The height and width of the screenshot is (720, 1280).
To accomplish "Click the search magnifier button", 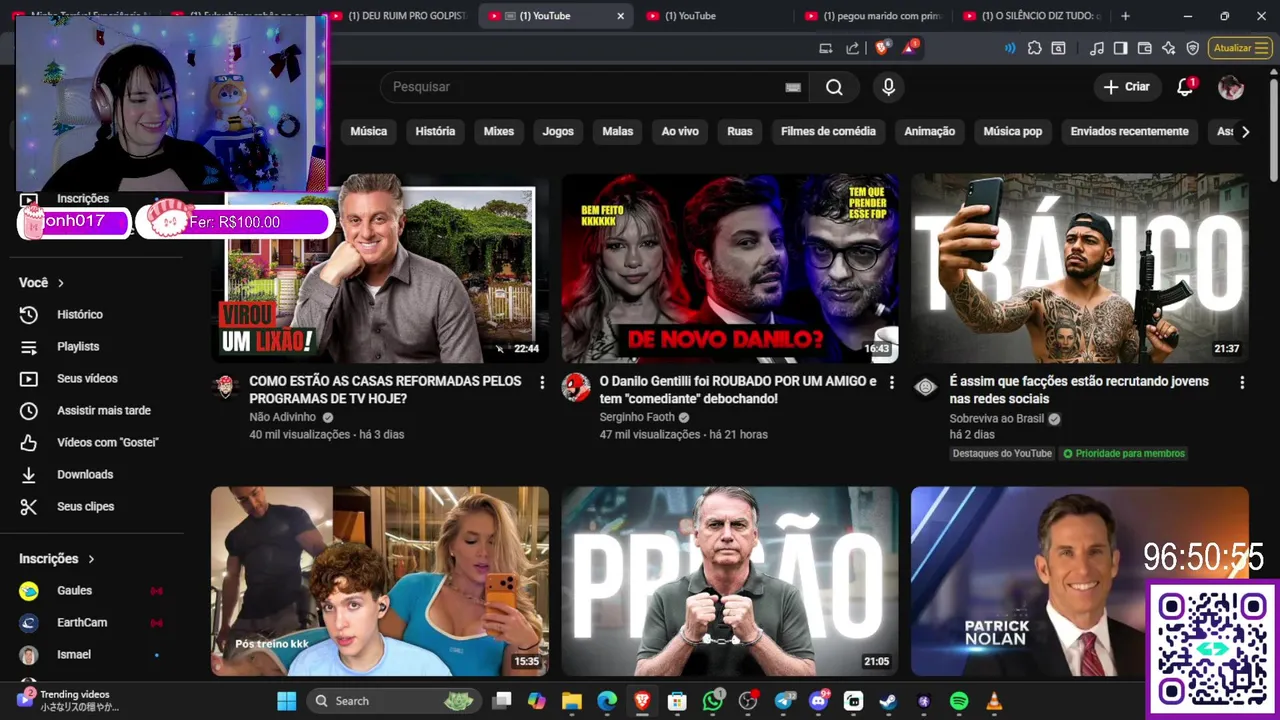I will (x=834, y=87).
